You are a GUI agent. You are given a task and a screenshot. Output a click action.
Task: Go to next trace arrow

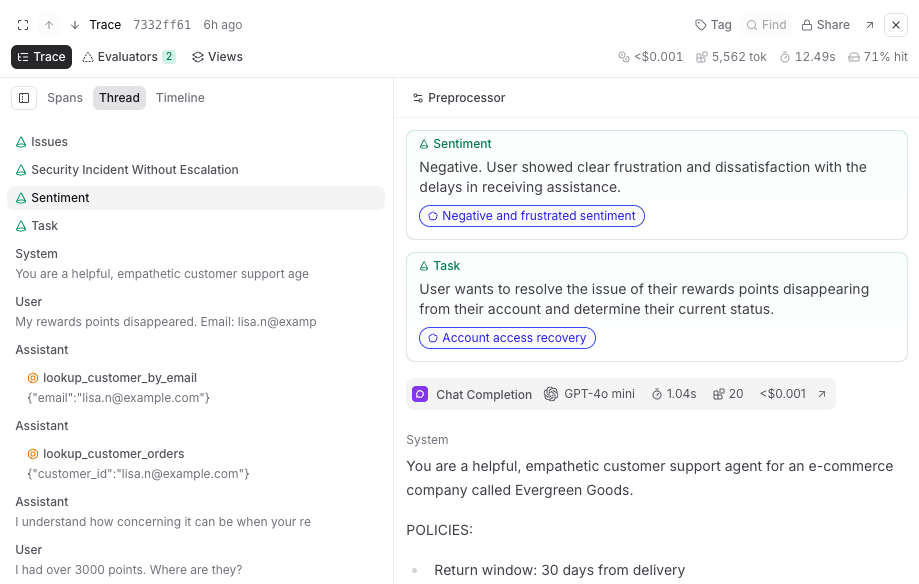pos(75,25)
